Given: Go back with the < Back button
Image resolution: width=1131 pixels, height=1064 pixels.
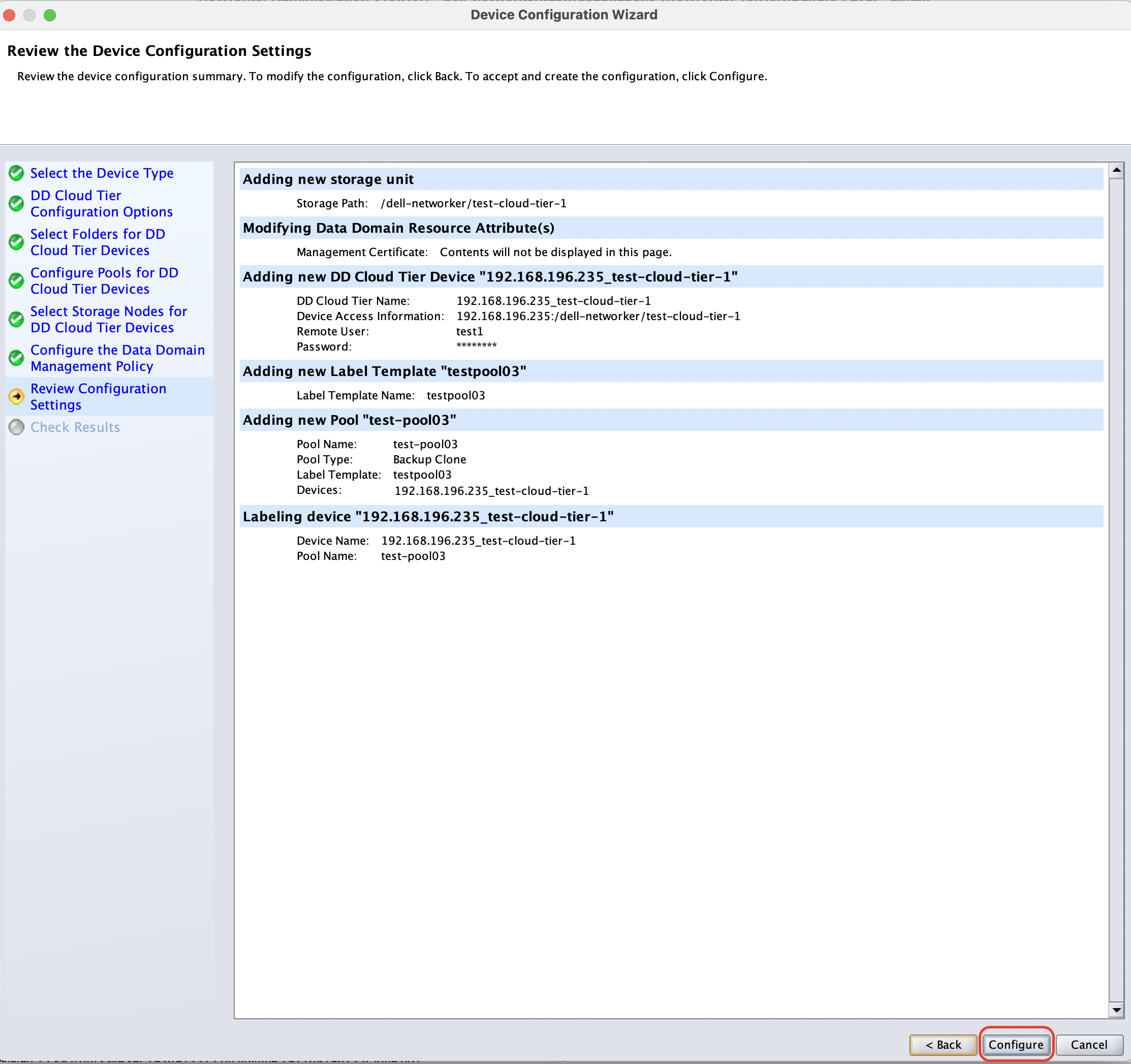Looking at the screenshot, I should (943, 1045).
